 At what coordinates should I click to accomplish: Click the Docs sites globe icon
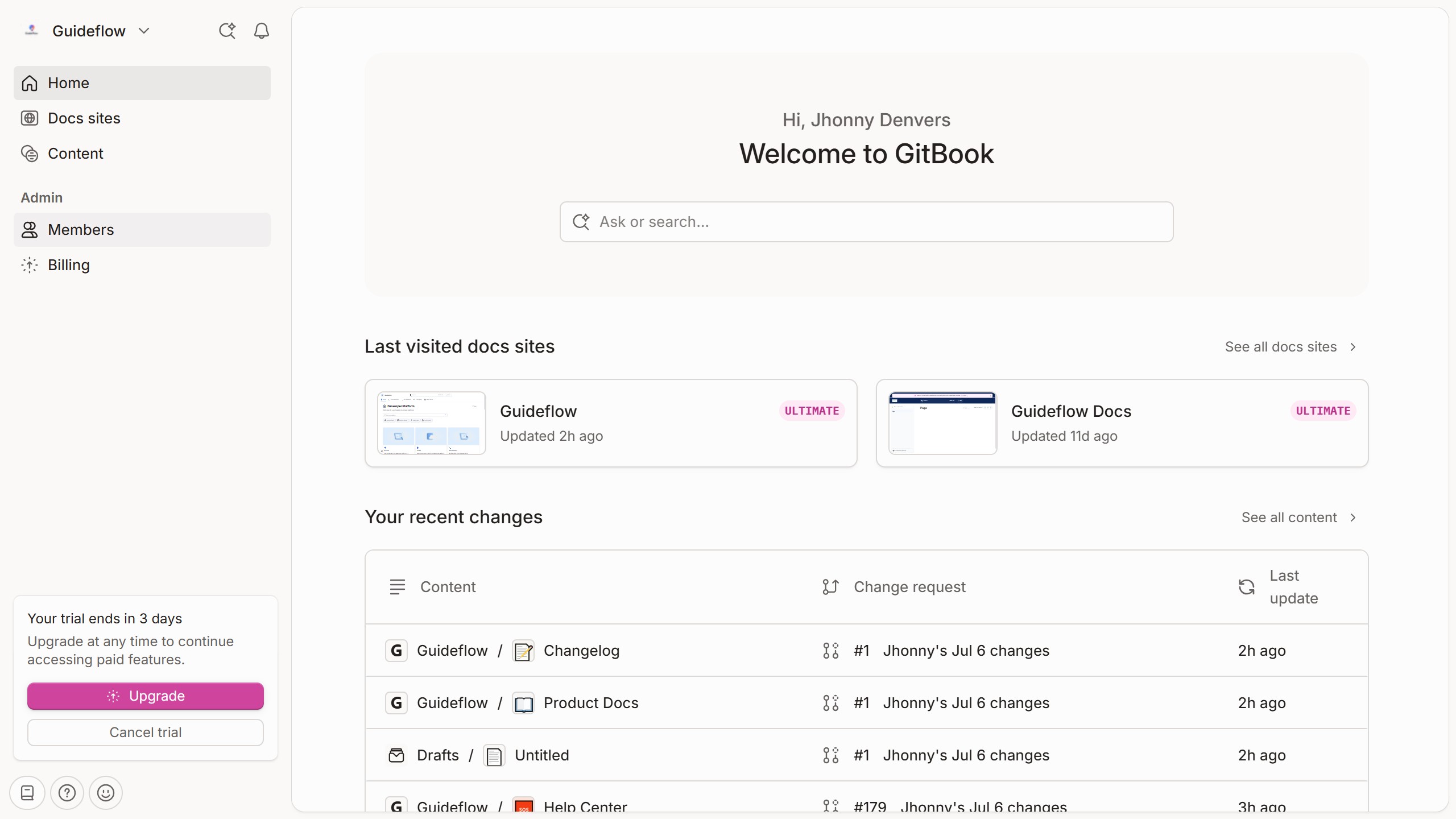point(30,118)
